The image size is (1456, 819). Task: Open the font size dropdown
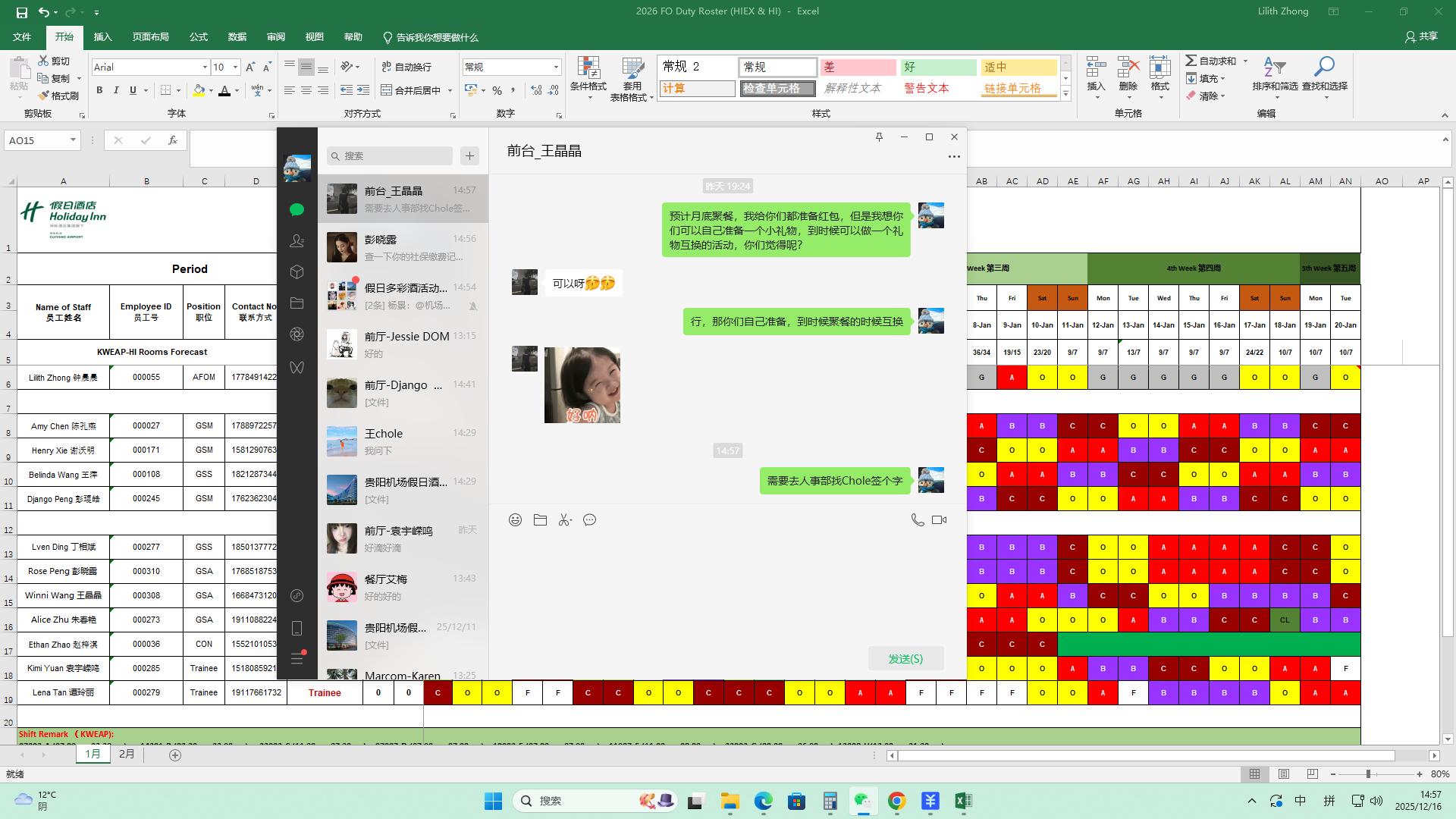click(x=235, y=67)
